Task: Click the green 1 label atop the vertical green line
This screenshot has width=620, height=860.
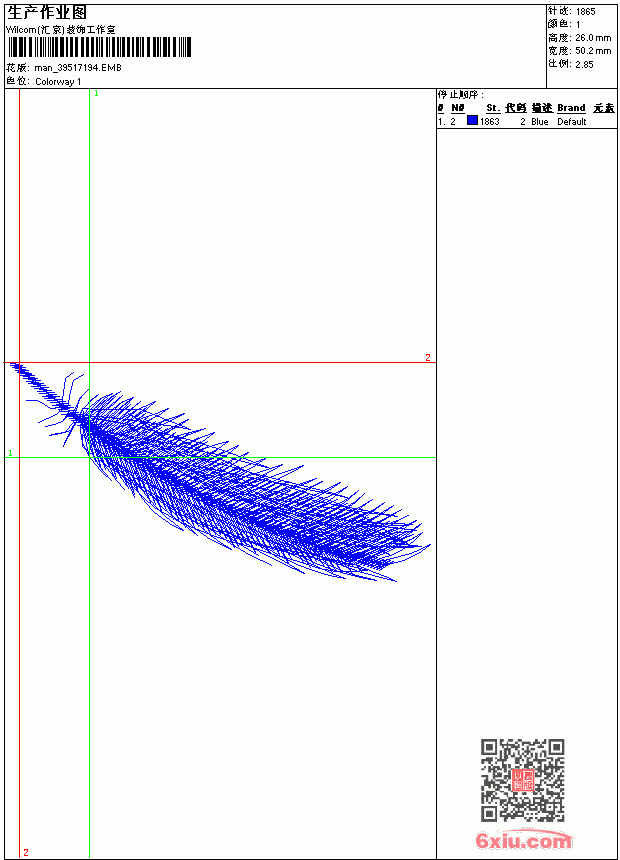Action: click(x=97, y=94)
